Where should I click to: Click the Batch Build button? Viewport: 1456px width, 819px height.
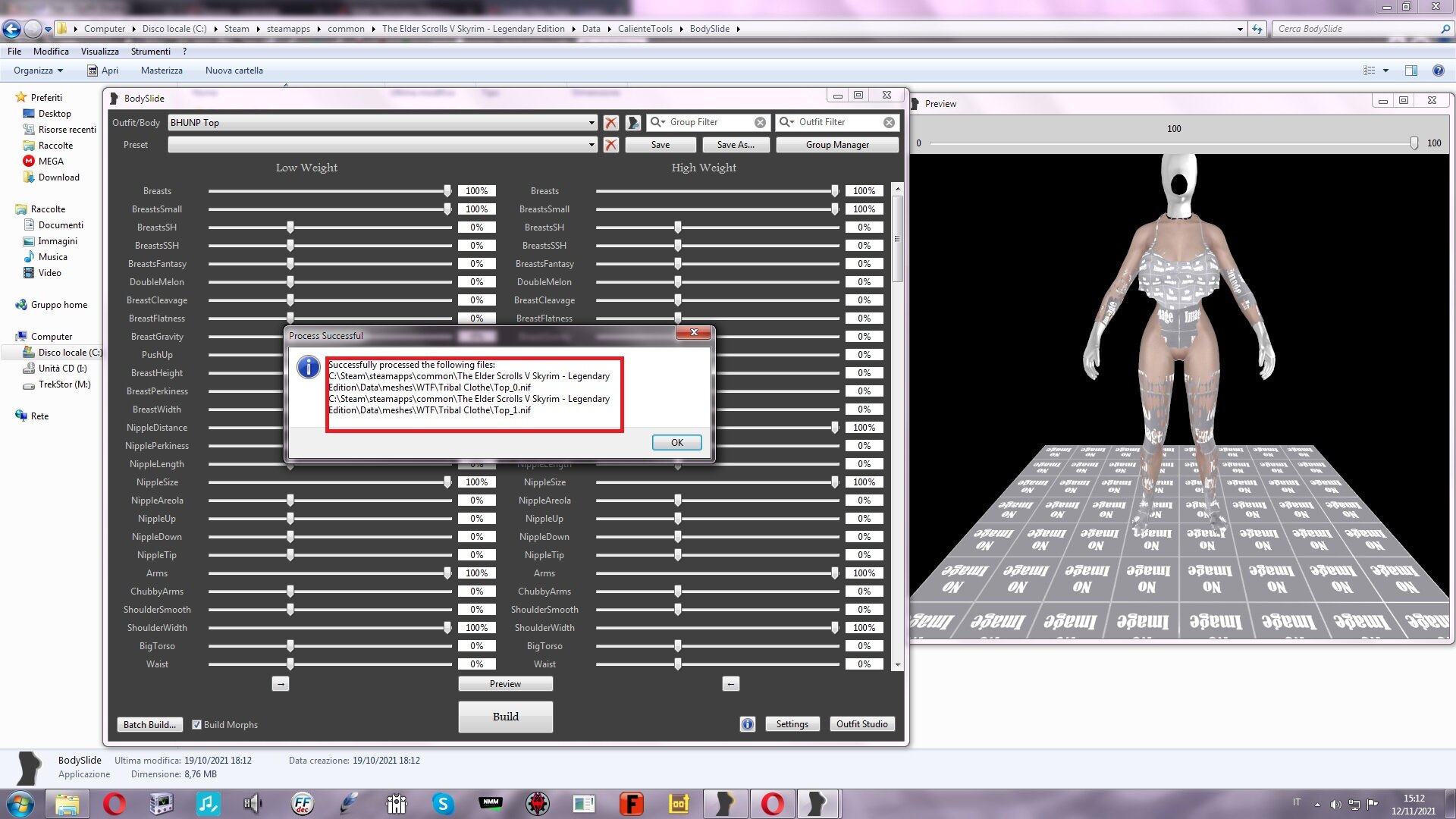point(149,724)
